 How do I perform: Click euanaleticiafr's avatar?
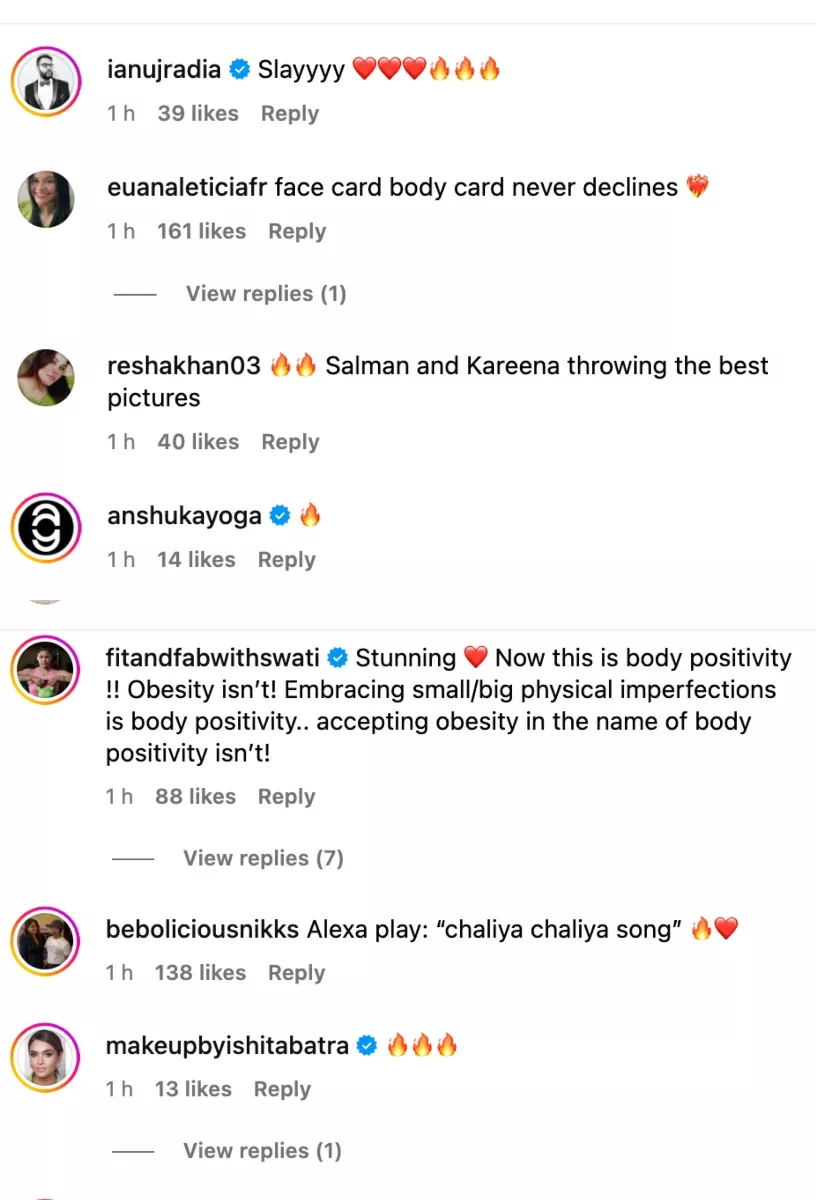pos(46,199)
